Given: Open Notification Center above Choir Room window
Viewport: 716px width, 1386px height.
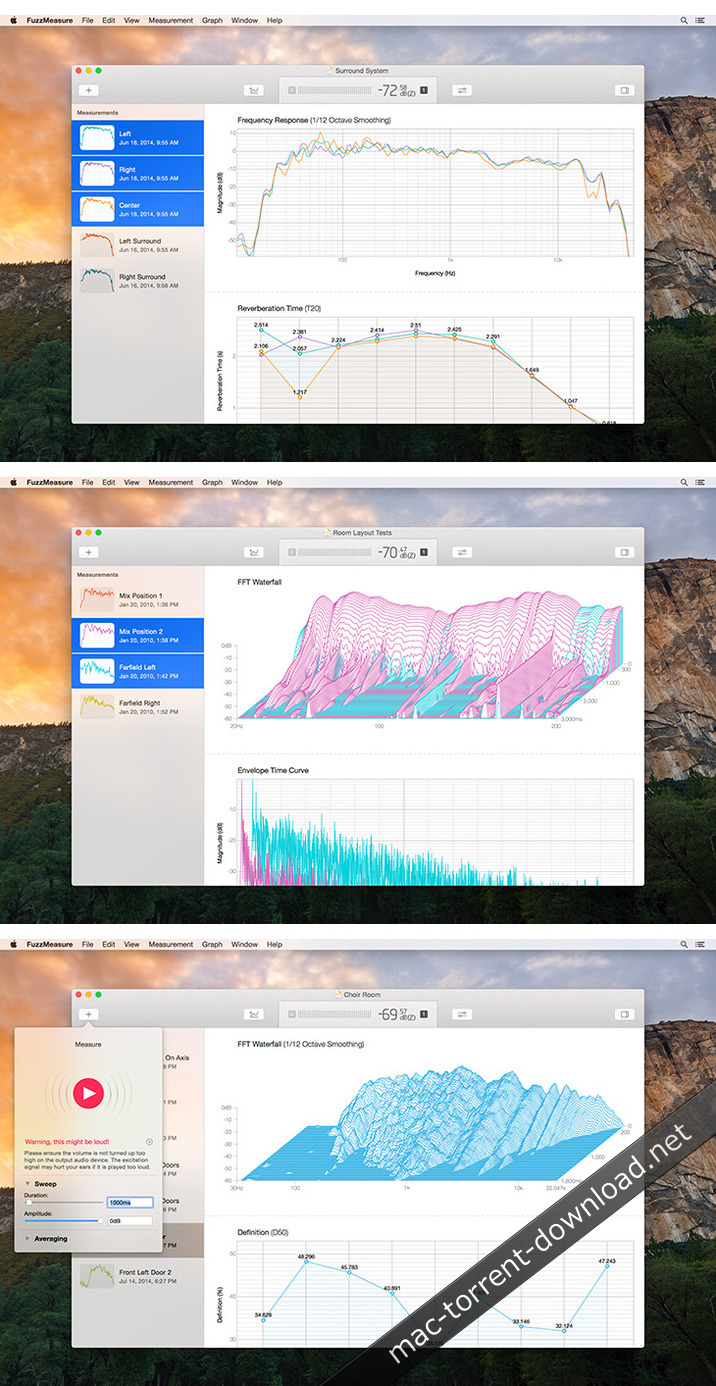Looking at the screenshot, I should click(x=699, y=944).
